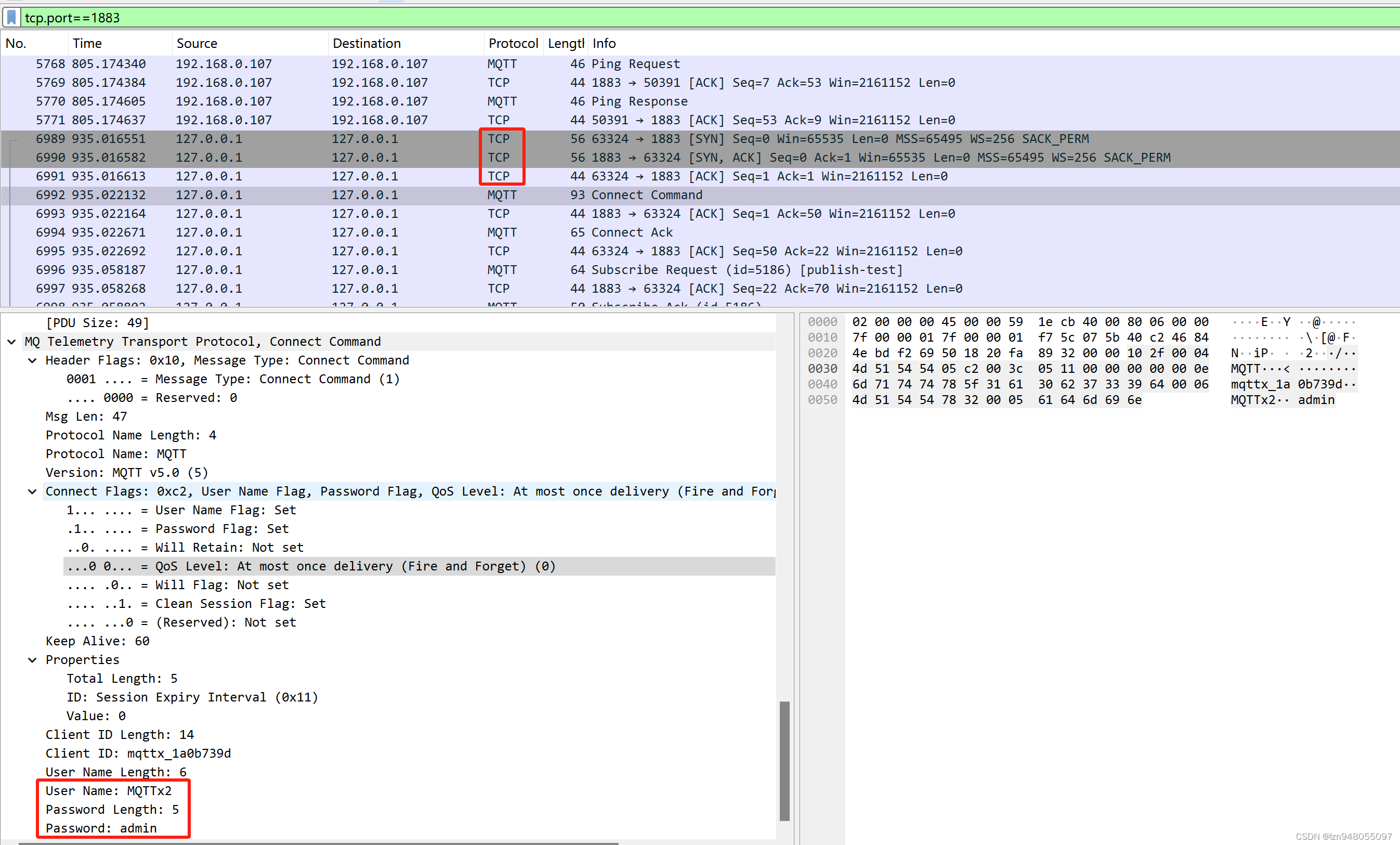This screenshot has width=1400, height=845.
Task: Collapse the Header Flags section
Action: click(x=32, y=360)
